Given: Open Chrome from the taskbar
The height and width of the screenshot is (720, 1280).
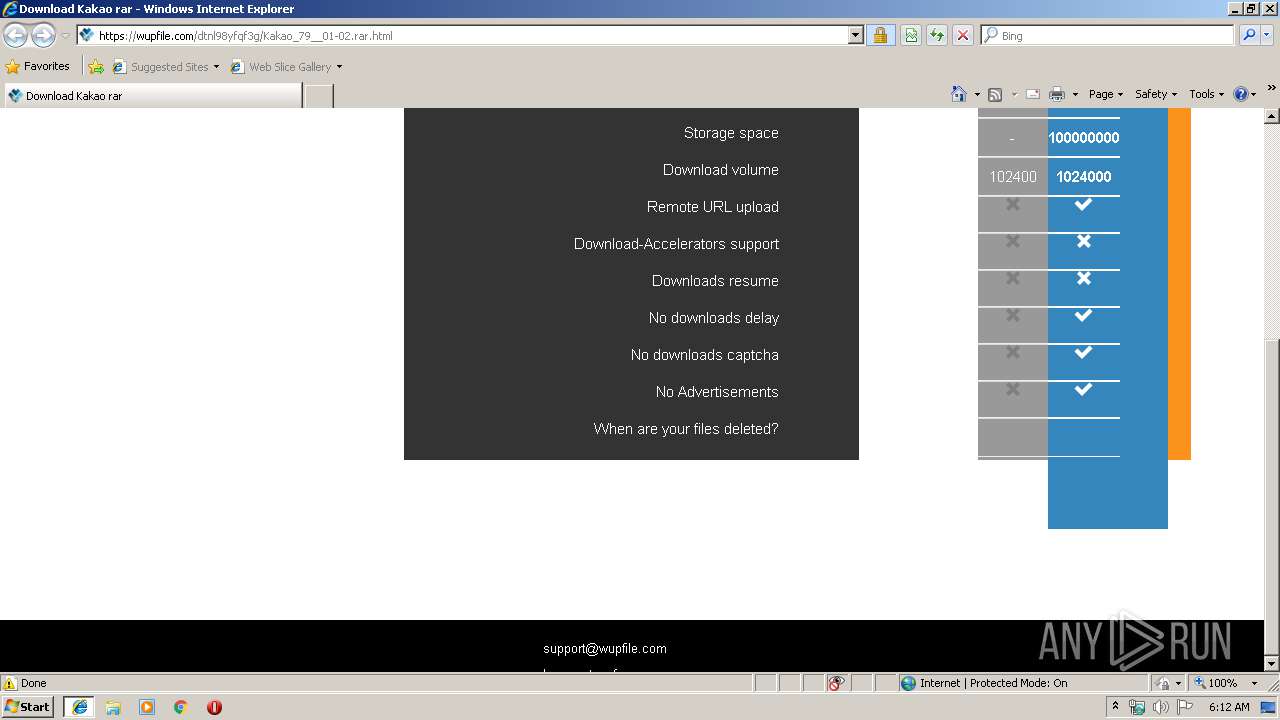Looking at the screenshot, I should [x=181, y=707].
